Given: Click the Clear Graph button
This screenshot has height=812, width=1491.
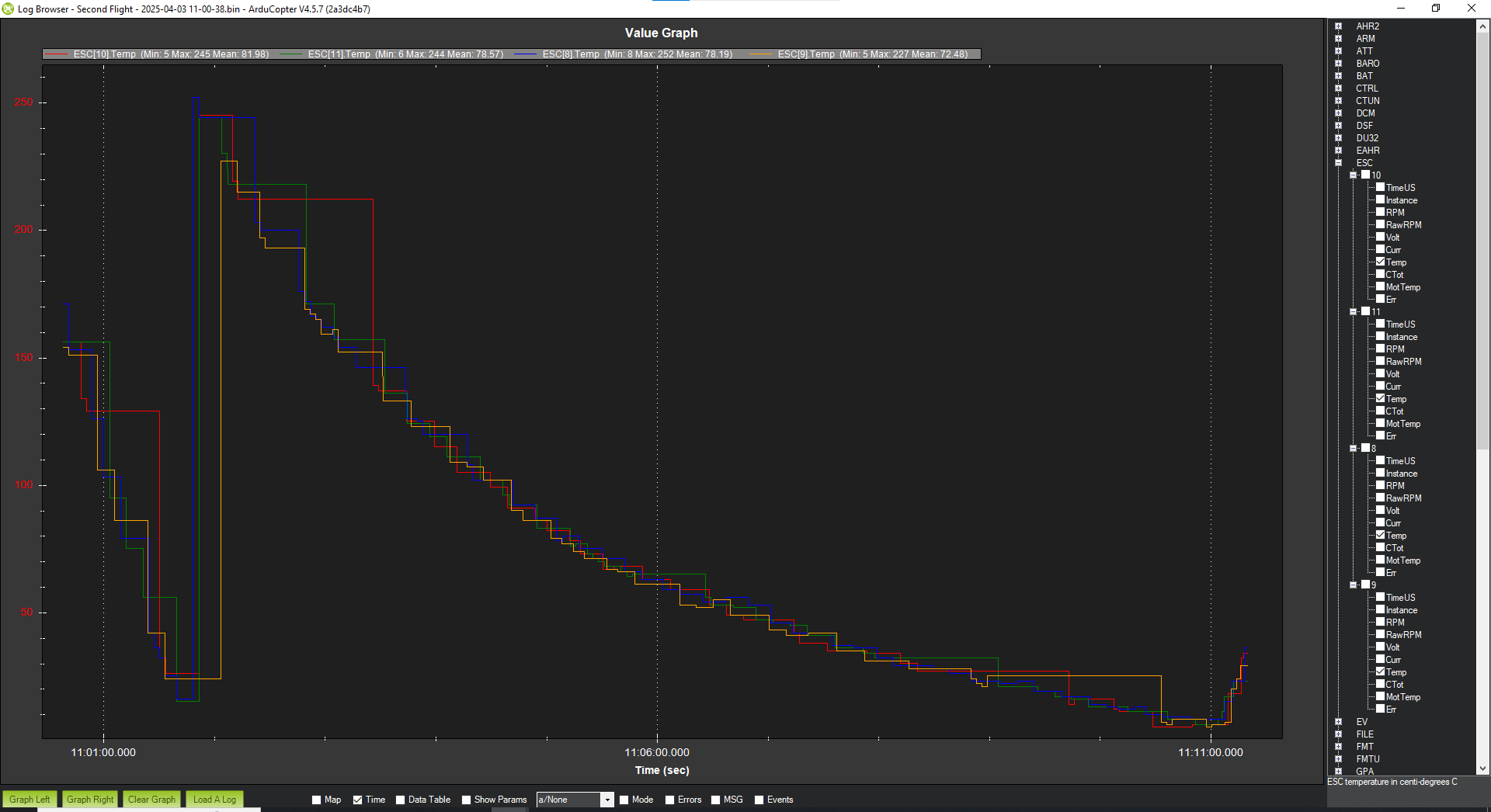Looking at the screenshot, I should [151, 800].
